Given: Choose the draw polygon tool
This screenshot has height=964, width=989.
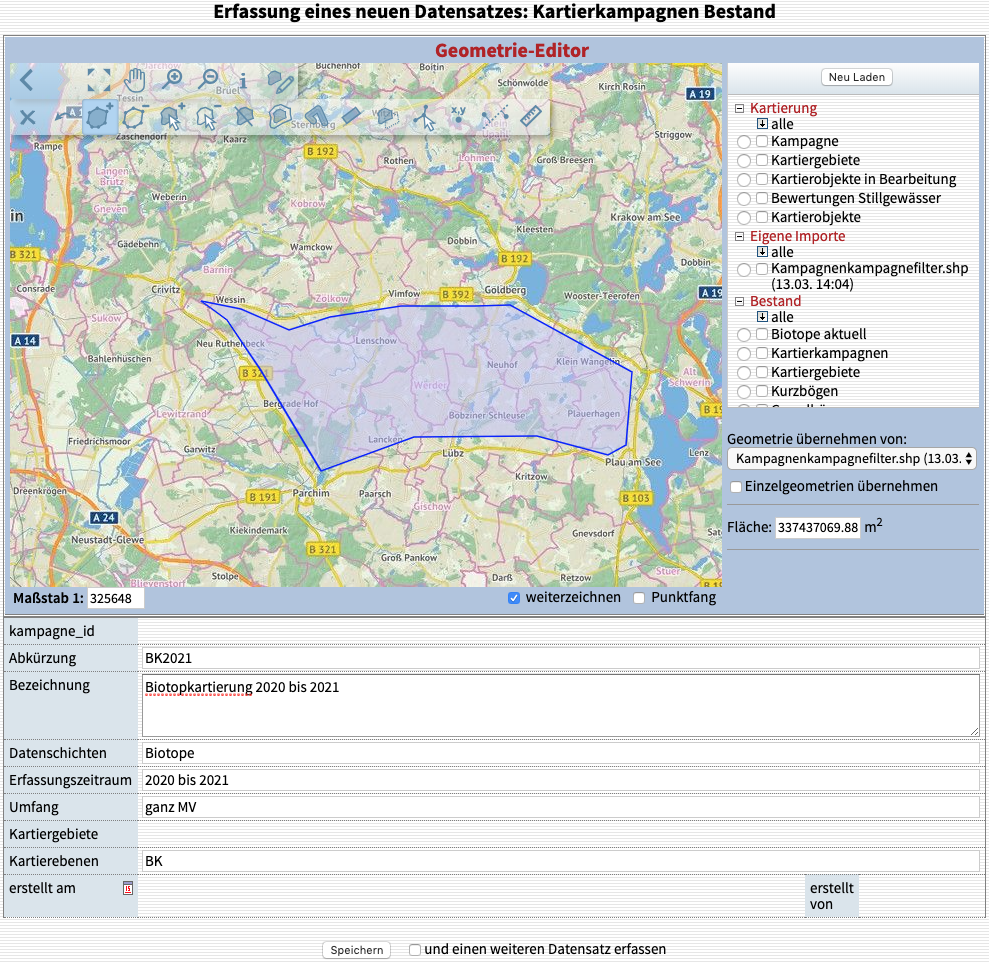Looking at the screenshot, I should coord(98,117).
